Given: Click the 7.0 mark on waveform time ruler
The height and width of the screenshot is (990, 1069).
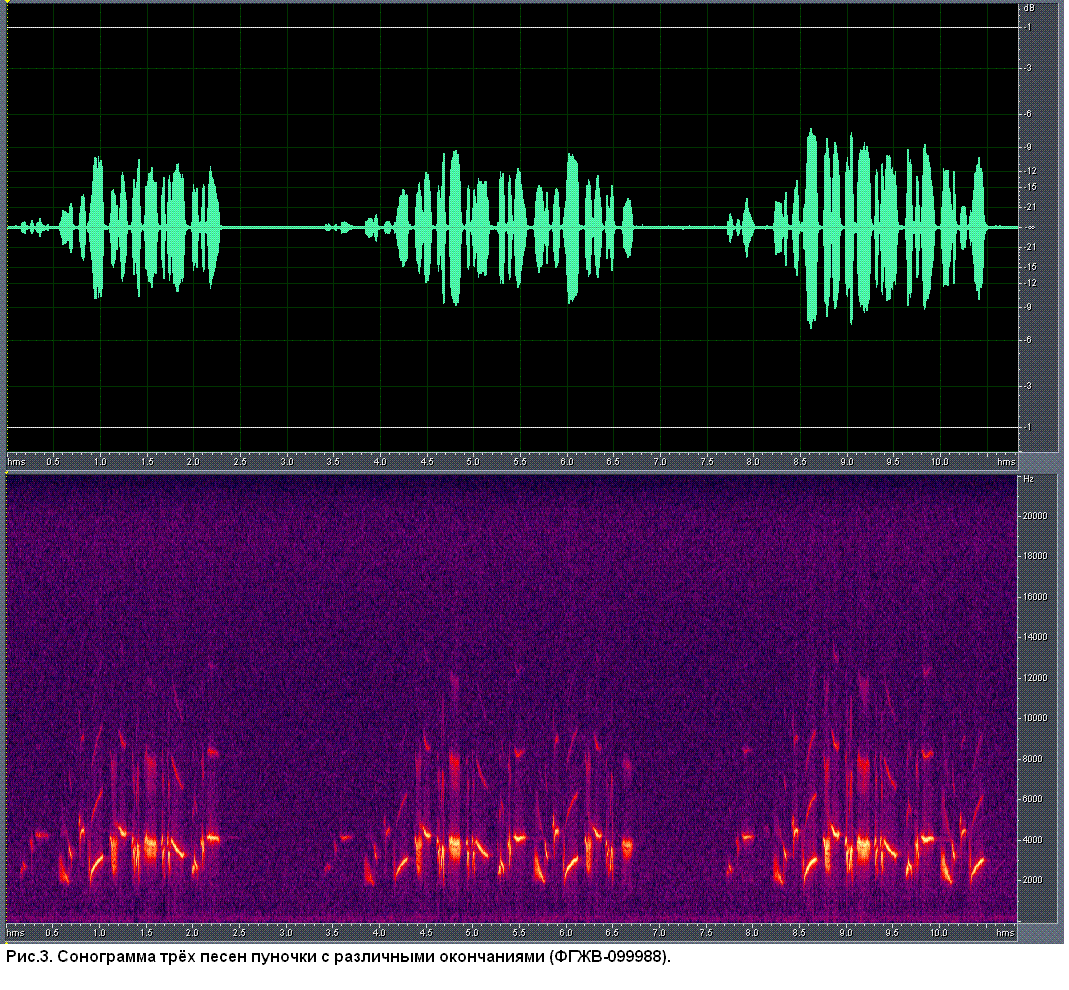Looking at the screenshot, I should pos(660,464).
